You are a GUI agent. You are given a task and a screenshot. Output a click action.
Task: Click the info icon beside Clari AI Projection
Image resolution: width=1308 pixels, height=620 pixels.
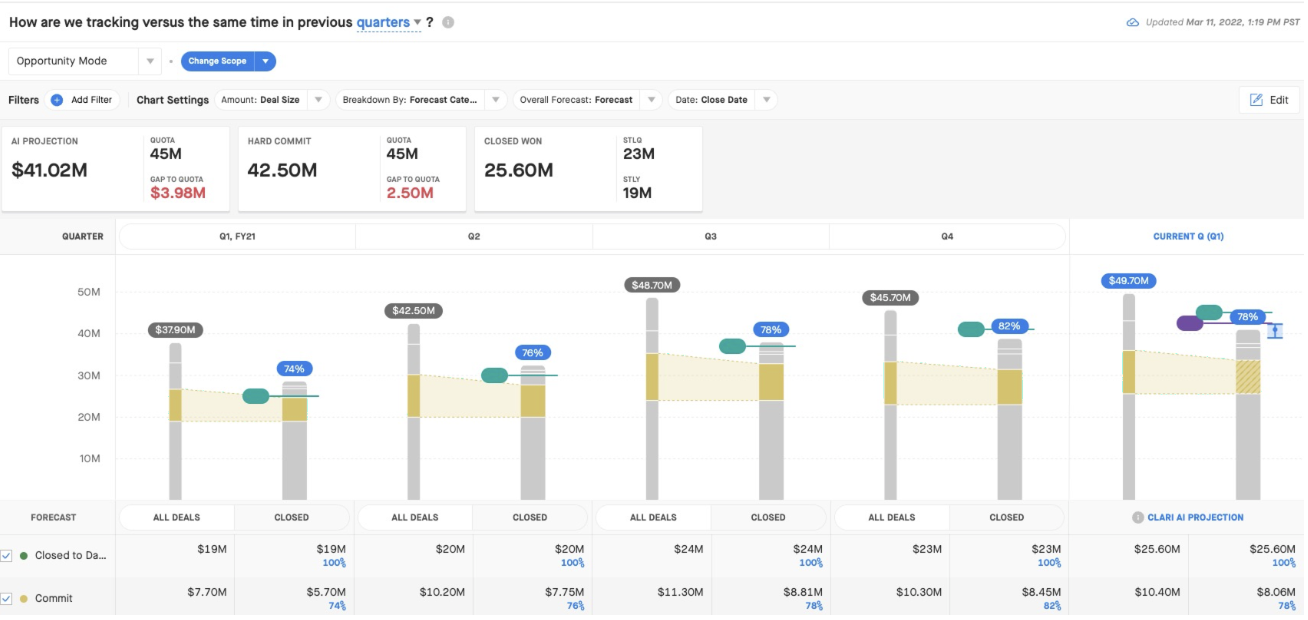click(1138, 517)
